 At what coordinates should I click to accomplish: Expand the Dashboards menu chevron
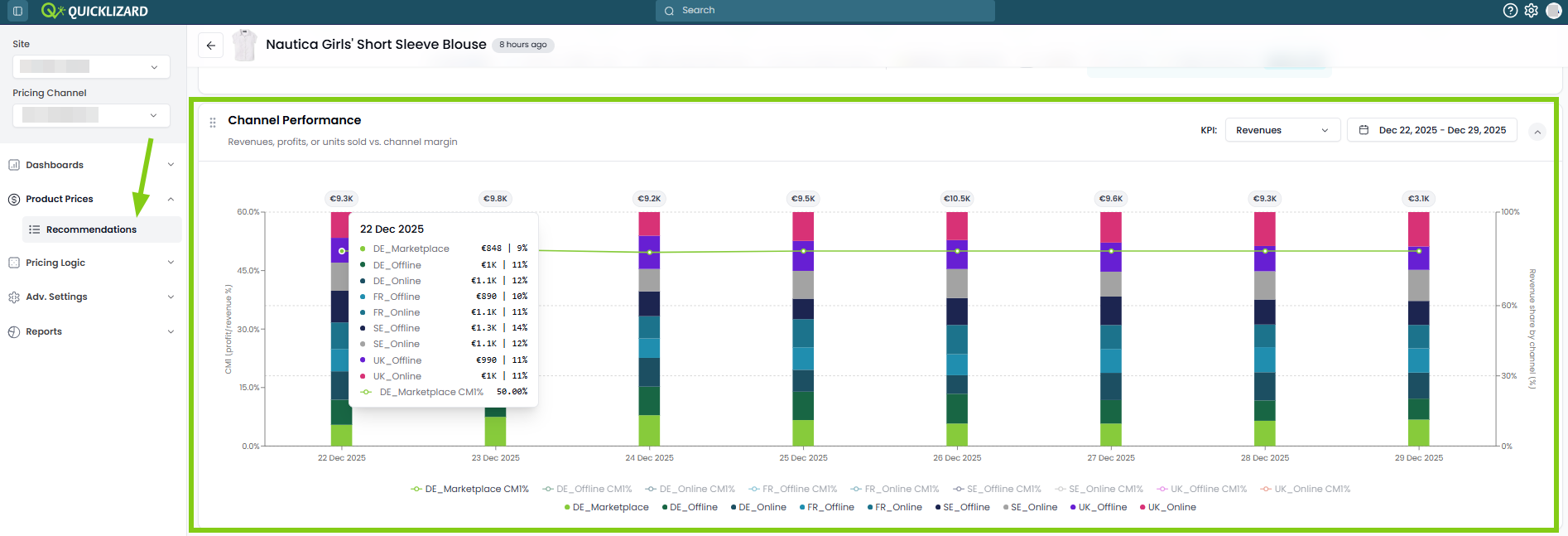pos(171,165)
